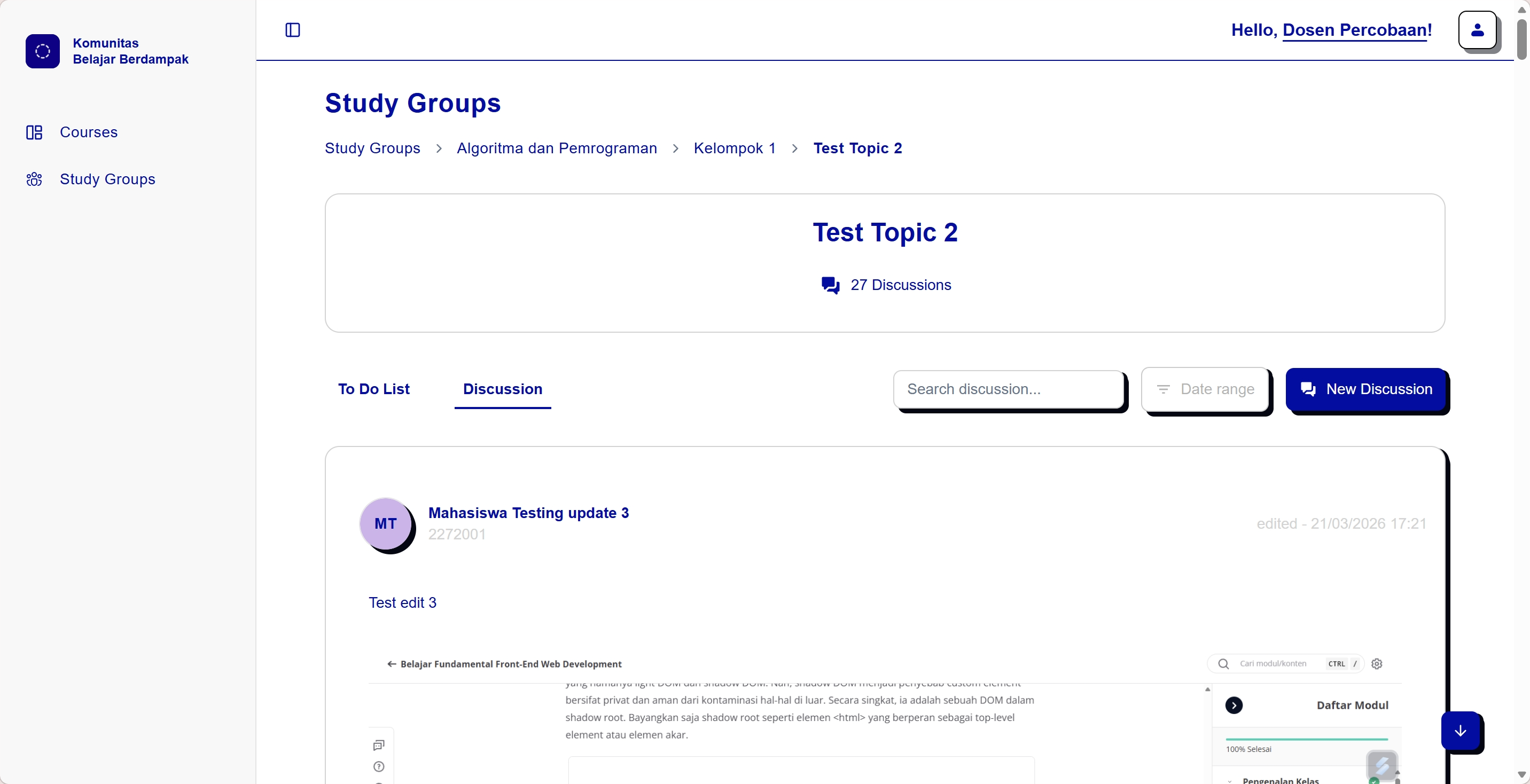Image resolution: width=1530 pixels, height=784 pixels.
Task: Go to Study Groups breadcrumb
Action: pyautogui.click(x=372, y=148)
